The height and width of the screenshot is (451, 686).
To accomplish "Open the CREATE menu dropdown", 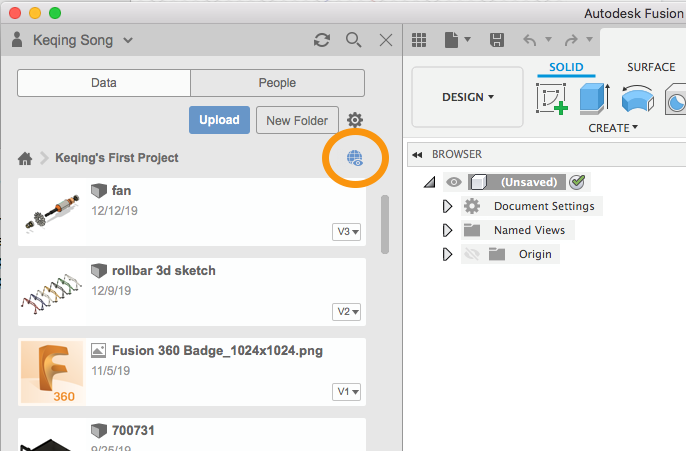I will tap(613, 128).
